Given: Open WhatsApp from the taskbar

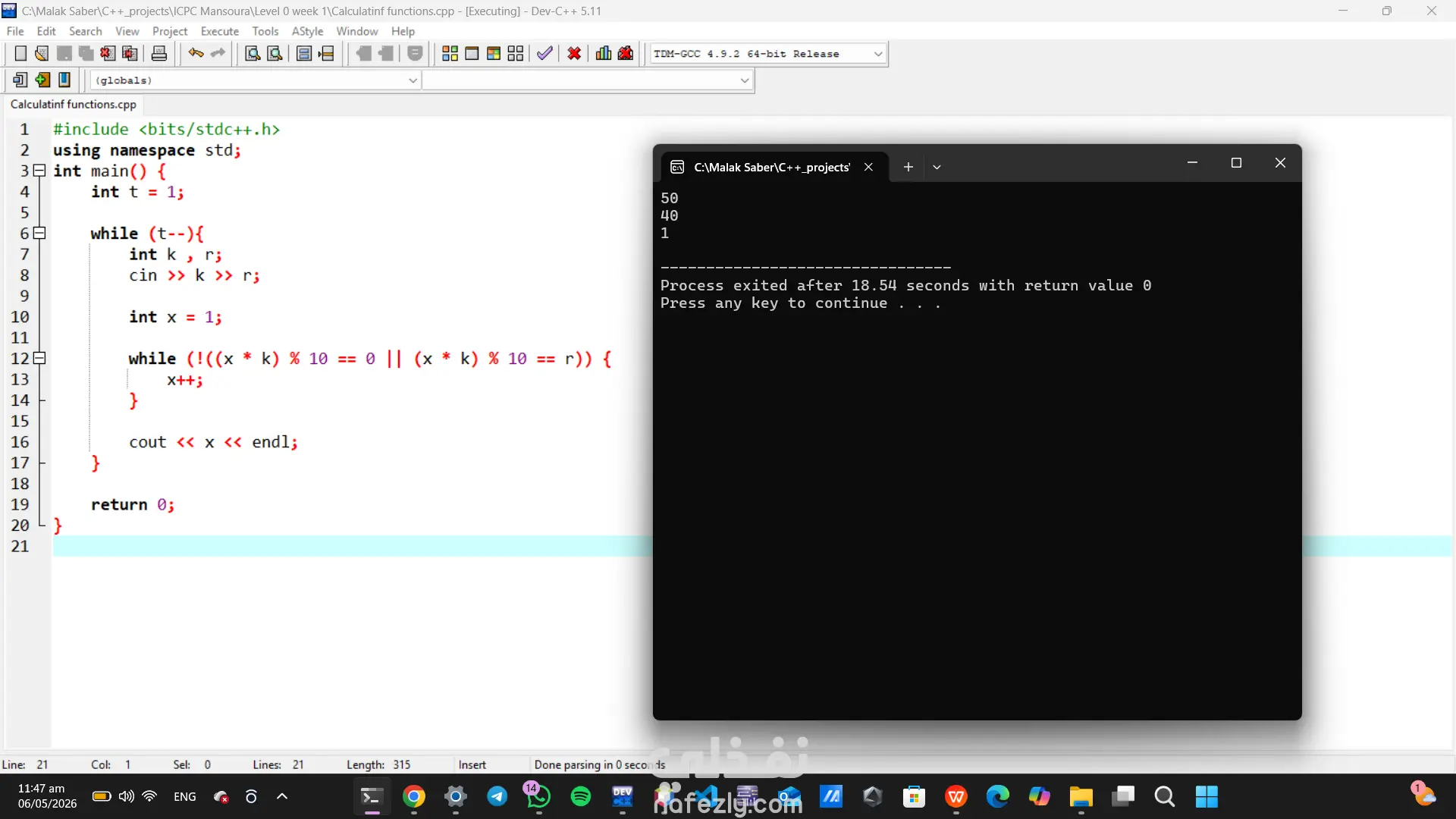Looking at the screenshot, I should click(x=538, y=796).
